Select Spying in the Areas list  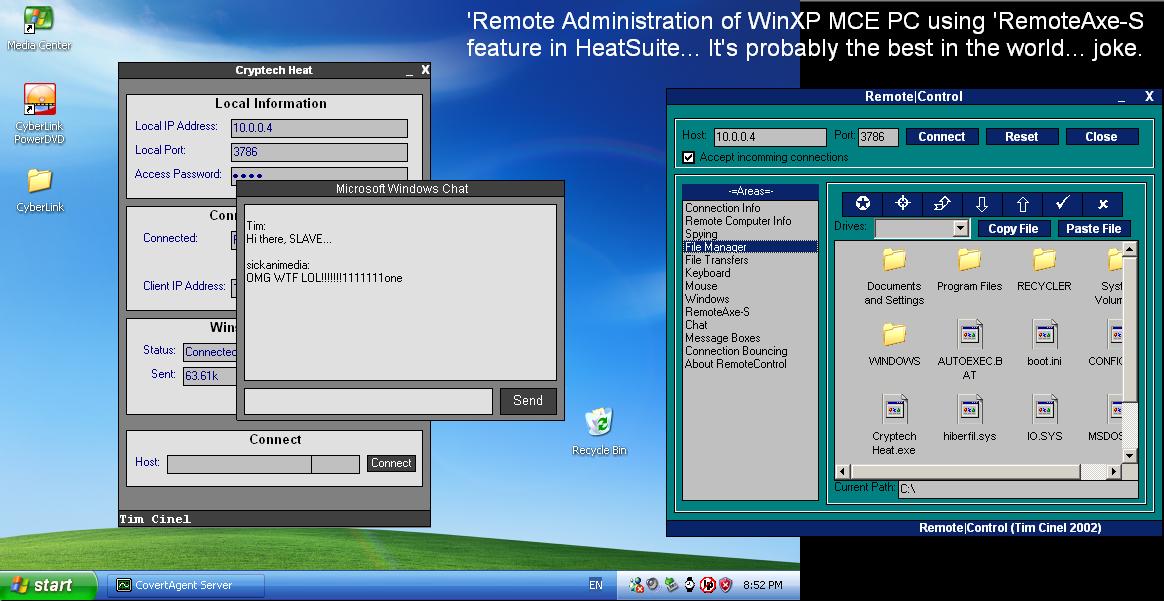click(701, 234)
